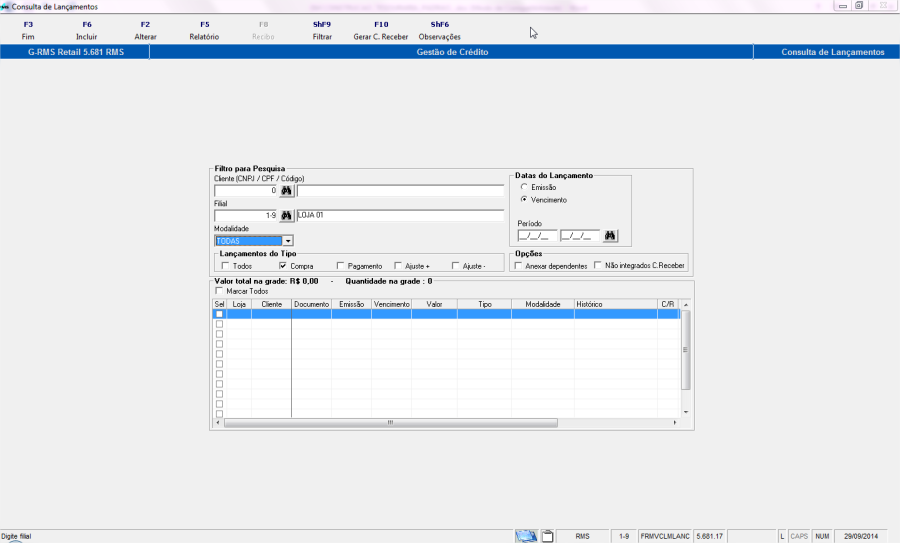This screenshot has width=900, height=543.
Task: Check the Marcar Todos checkbox
Action: coord(219,291)
